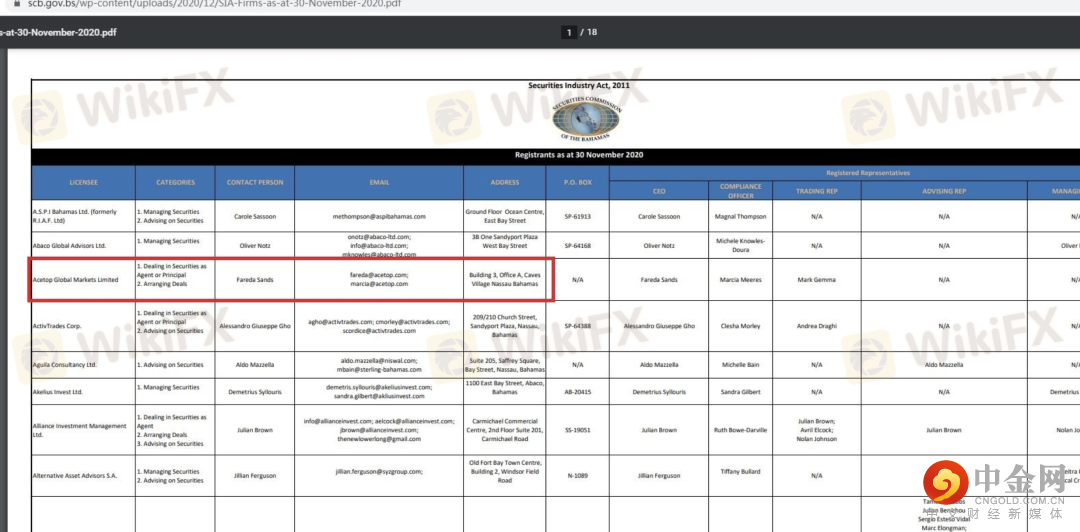This screenshot has height=532, width=1080.
Task: Click the P.O. BOX column header
Action: click(577, 183)
